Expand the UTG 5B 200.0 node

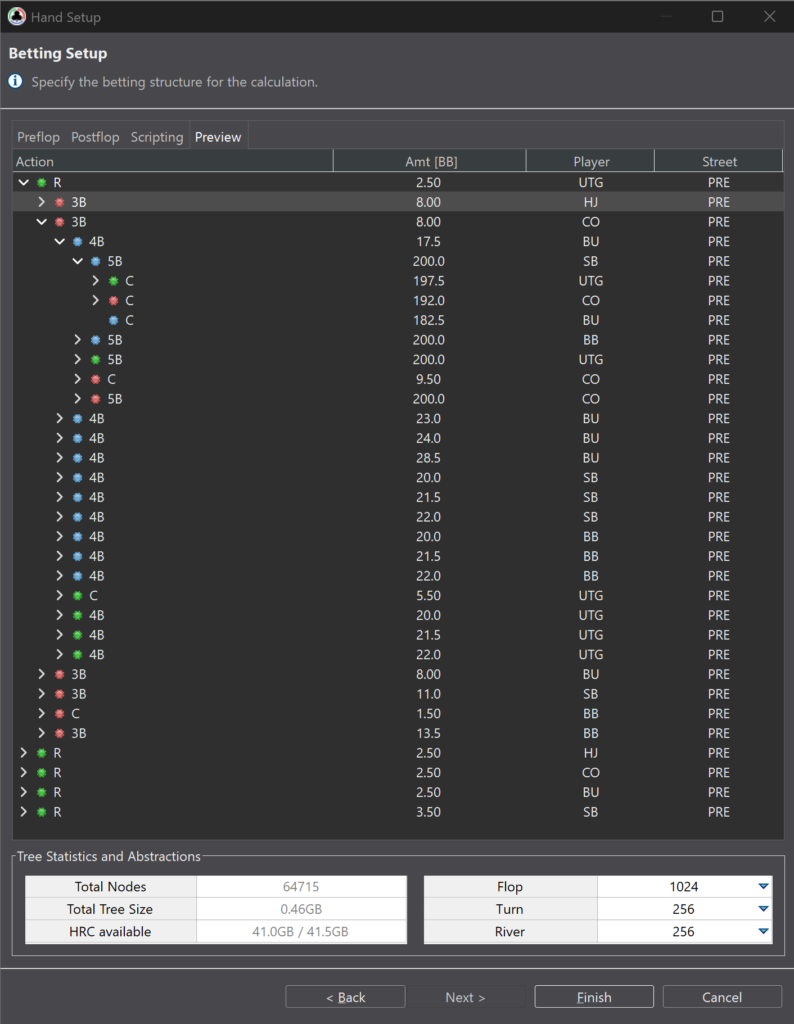pos(78,359)
